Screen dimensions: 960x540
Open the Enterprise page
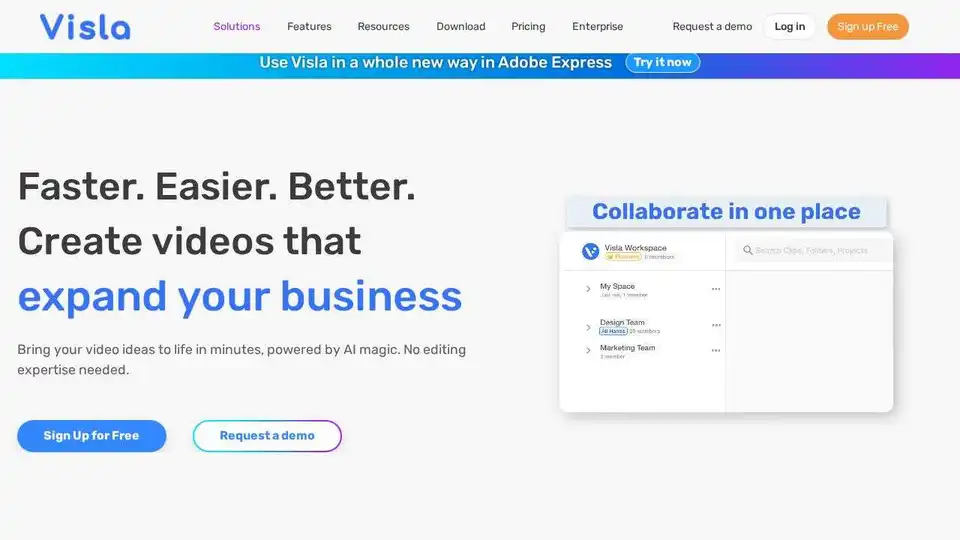coord(598,26)
